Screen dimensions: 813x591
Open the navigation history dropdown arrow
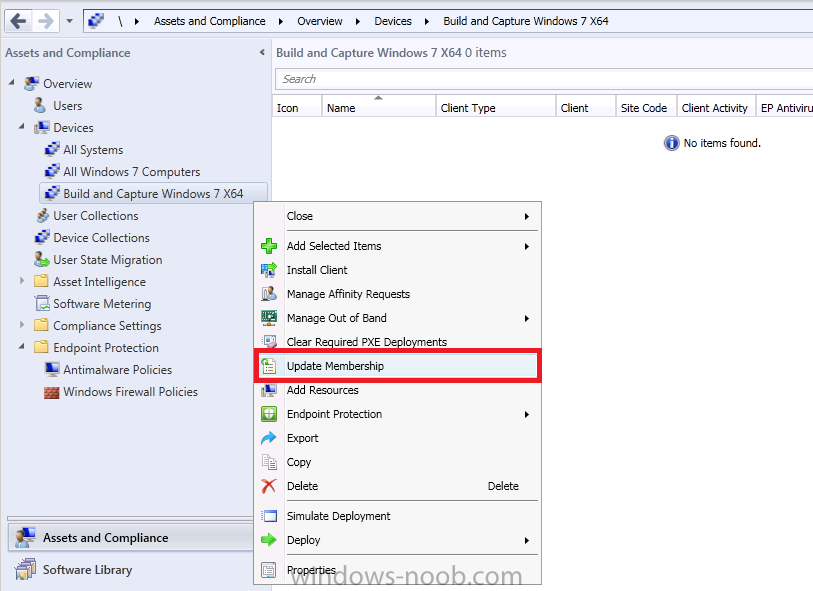(69, 21)
